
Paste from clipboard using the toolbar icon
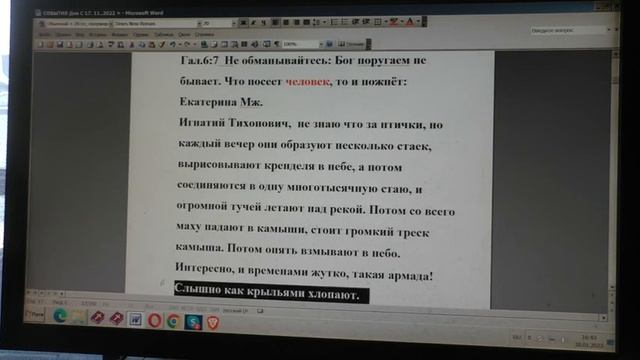(x=152, y=44)
